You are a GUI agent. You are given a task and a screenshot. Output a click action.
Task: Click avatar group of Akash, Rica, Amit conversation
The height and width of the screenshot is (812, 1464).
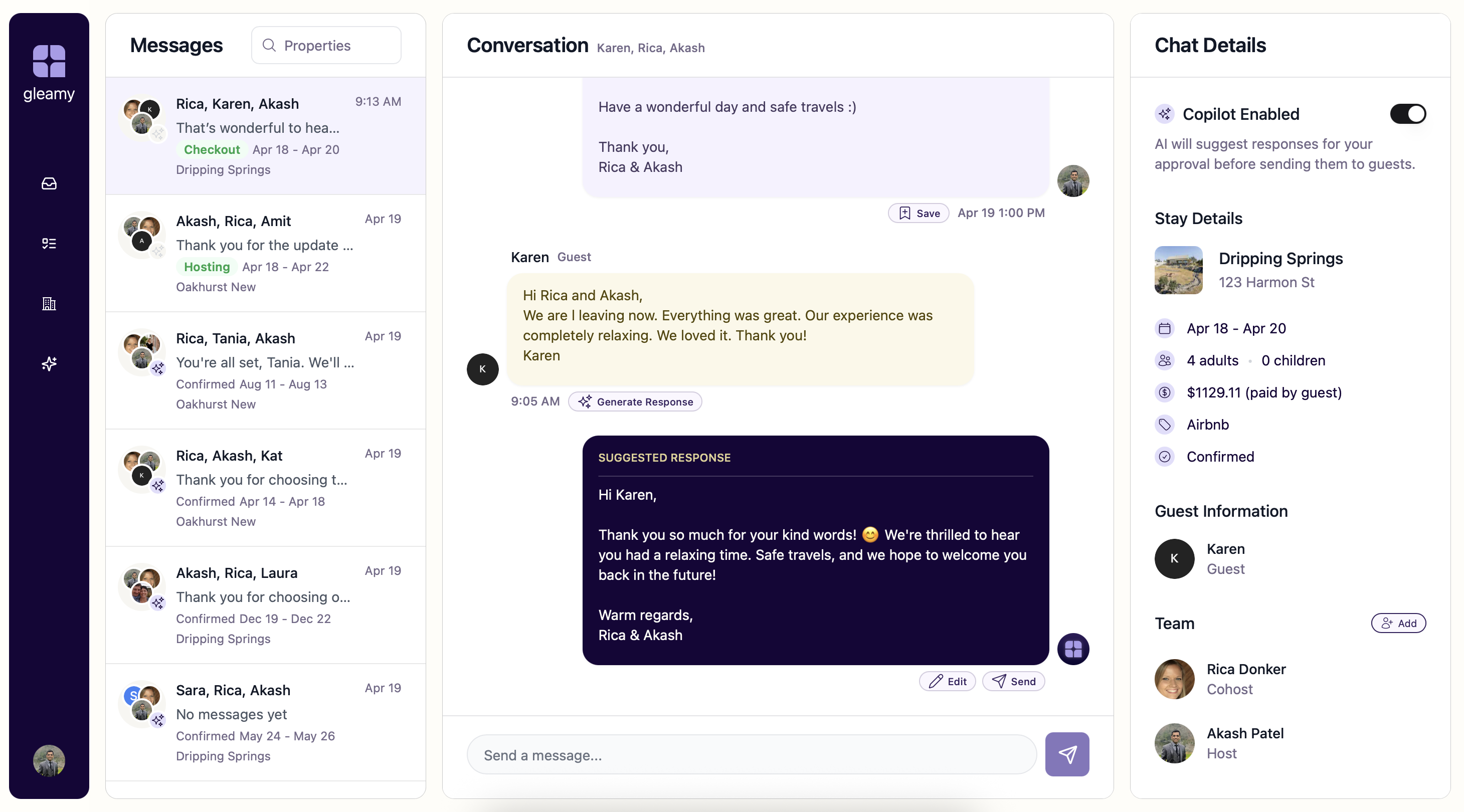click(x=143, y=236)
